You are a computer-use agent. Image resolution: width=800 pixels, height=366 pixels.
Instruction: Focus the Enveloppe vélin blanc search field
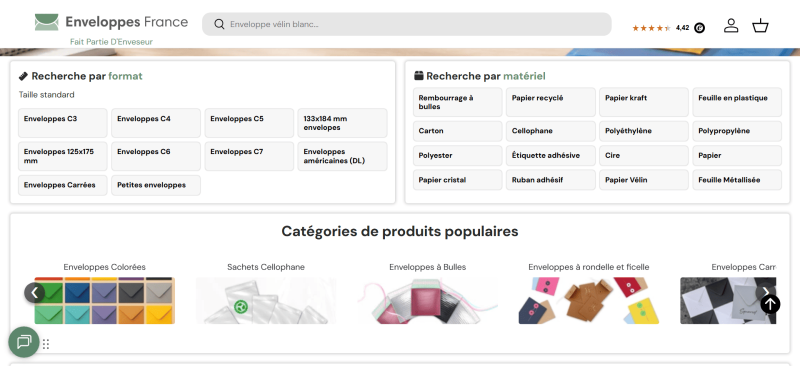[407, 24]
